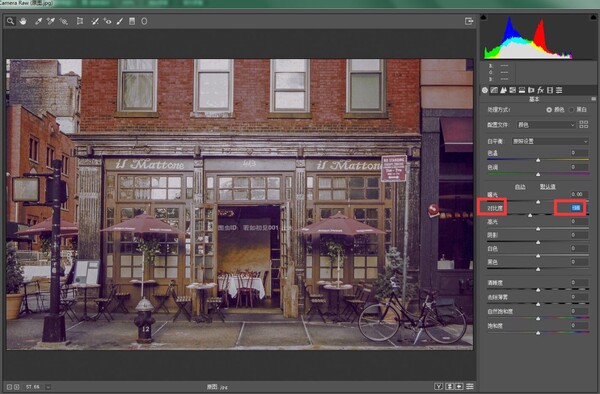Image resolution: width=600 pixels, height=394 pixels.
Task: Click the highlighted 对比度 contrast value field
Action: pyautogui.click(x=576, y=208)
